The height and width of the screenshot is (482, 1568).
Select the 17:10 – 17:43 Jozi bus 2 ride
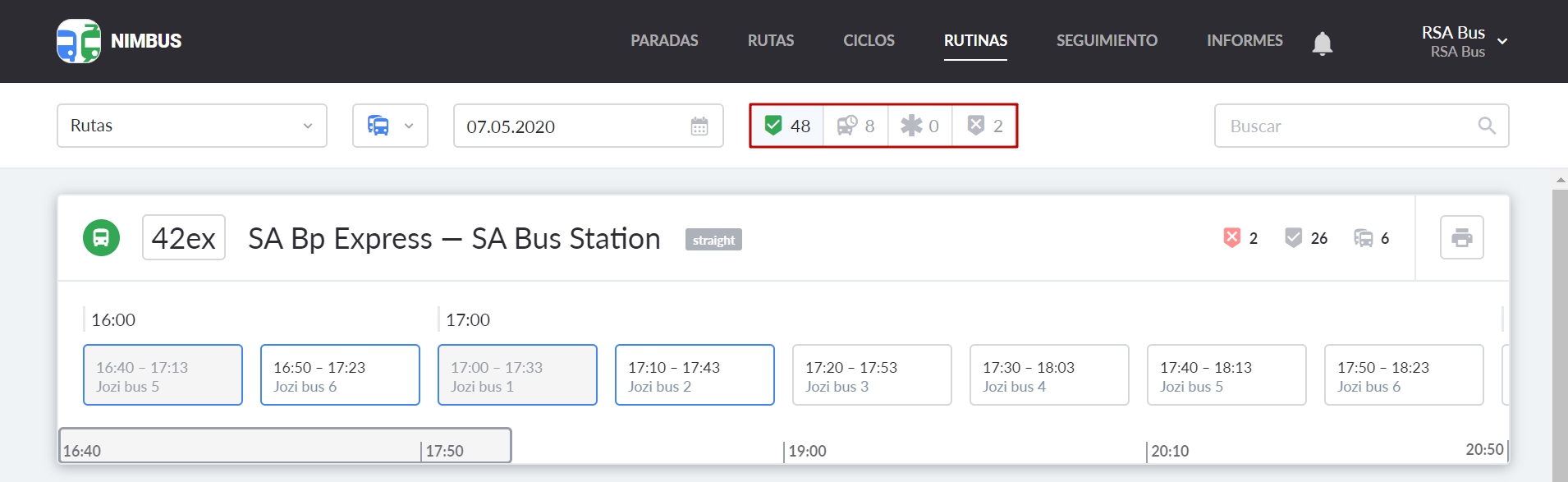695,375
